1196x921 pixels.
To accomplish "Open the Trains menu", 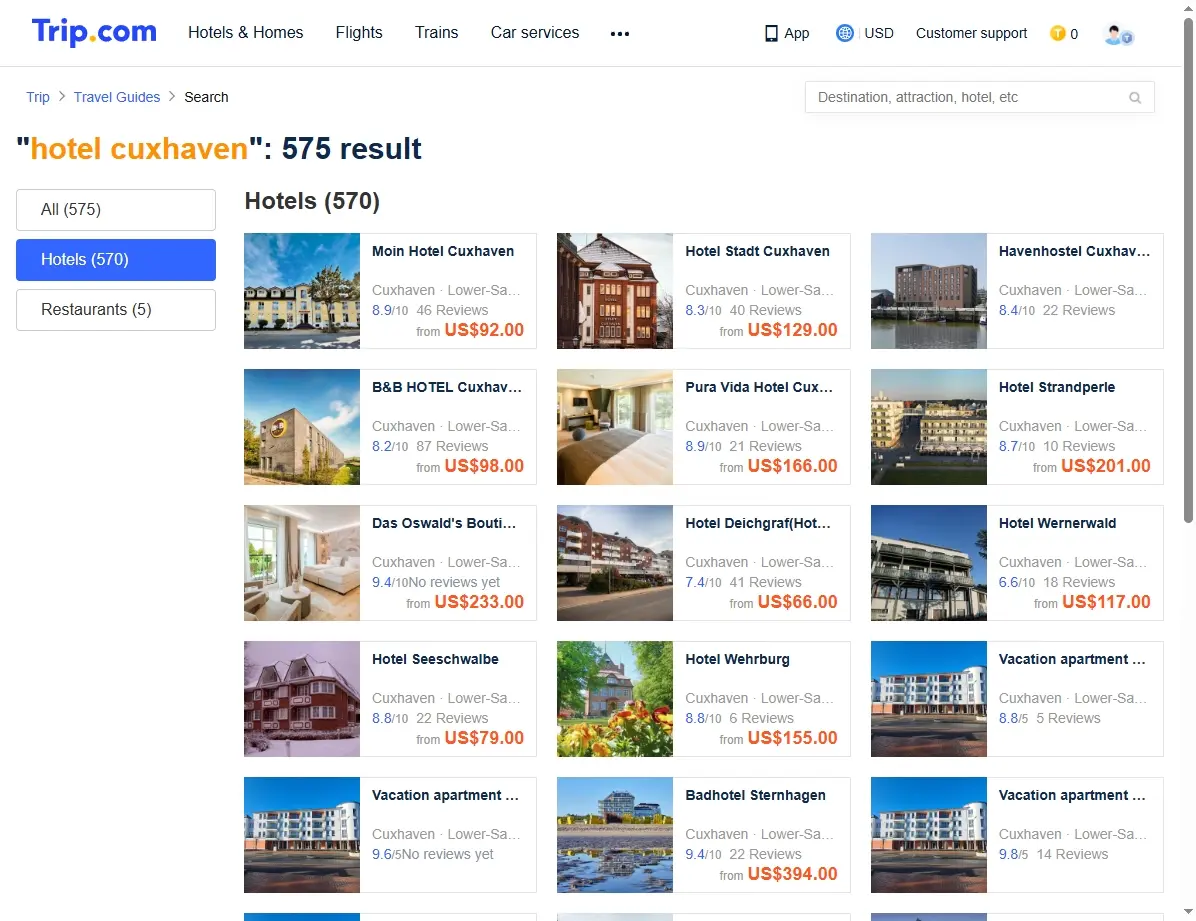I will click(436, 33).
